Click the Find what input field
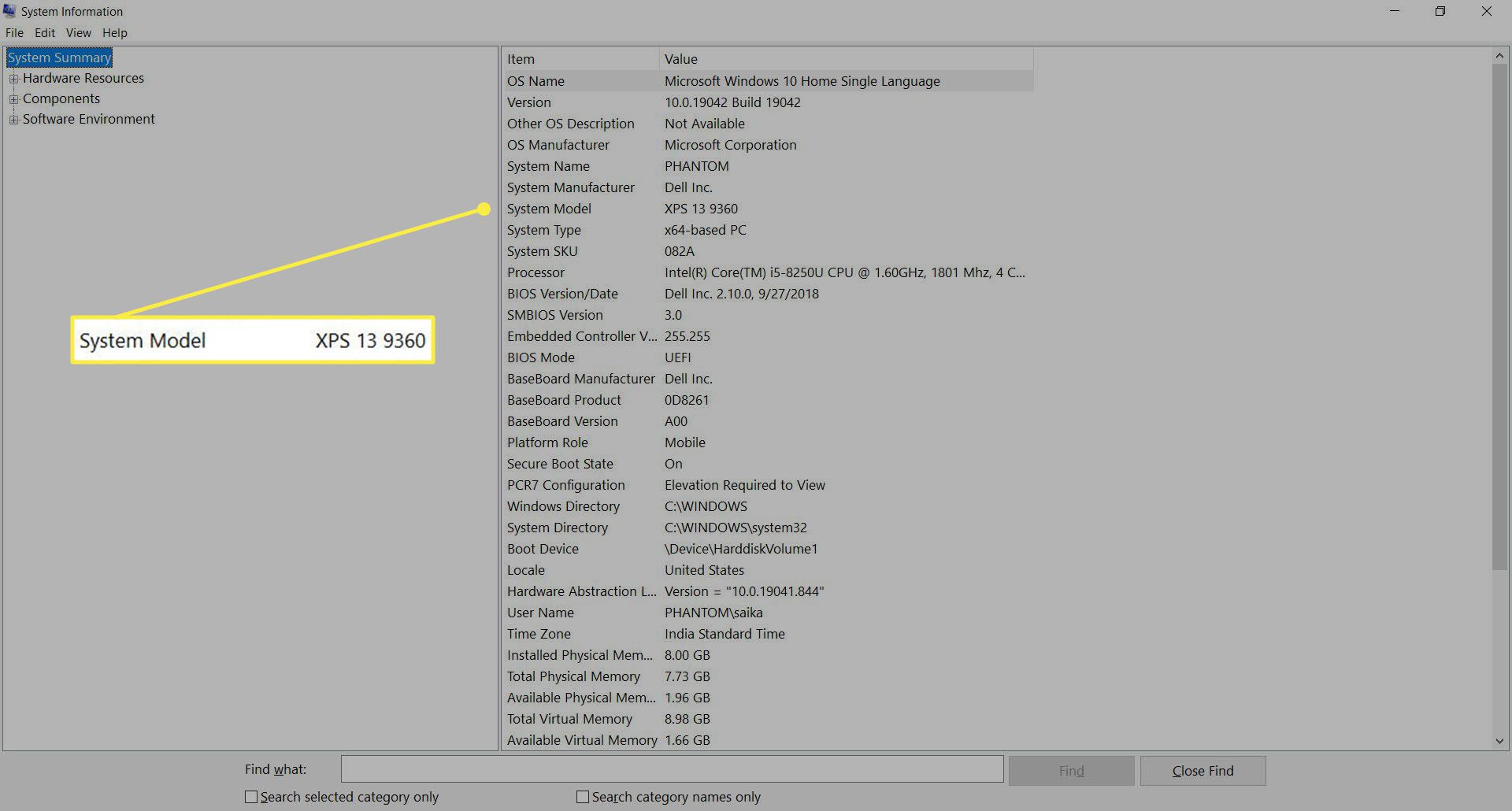 point(672,769)
